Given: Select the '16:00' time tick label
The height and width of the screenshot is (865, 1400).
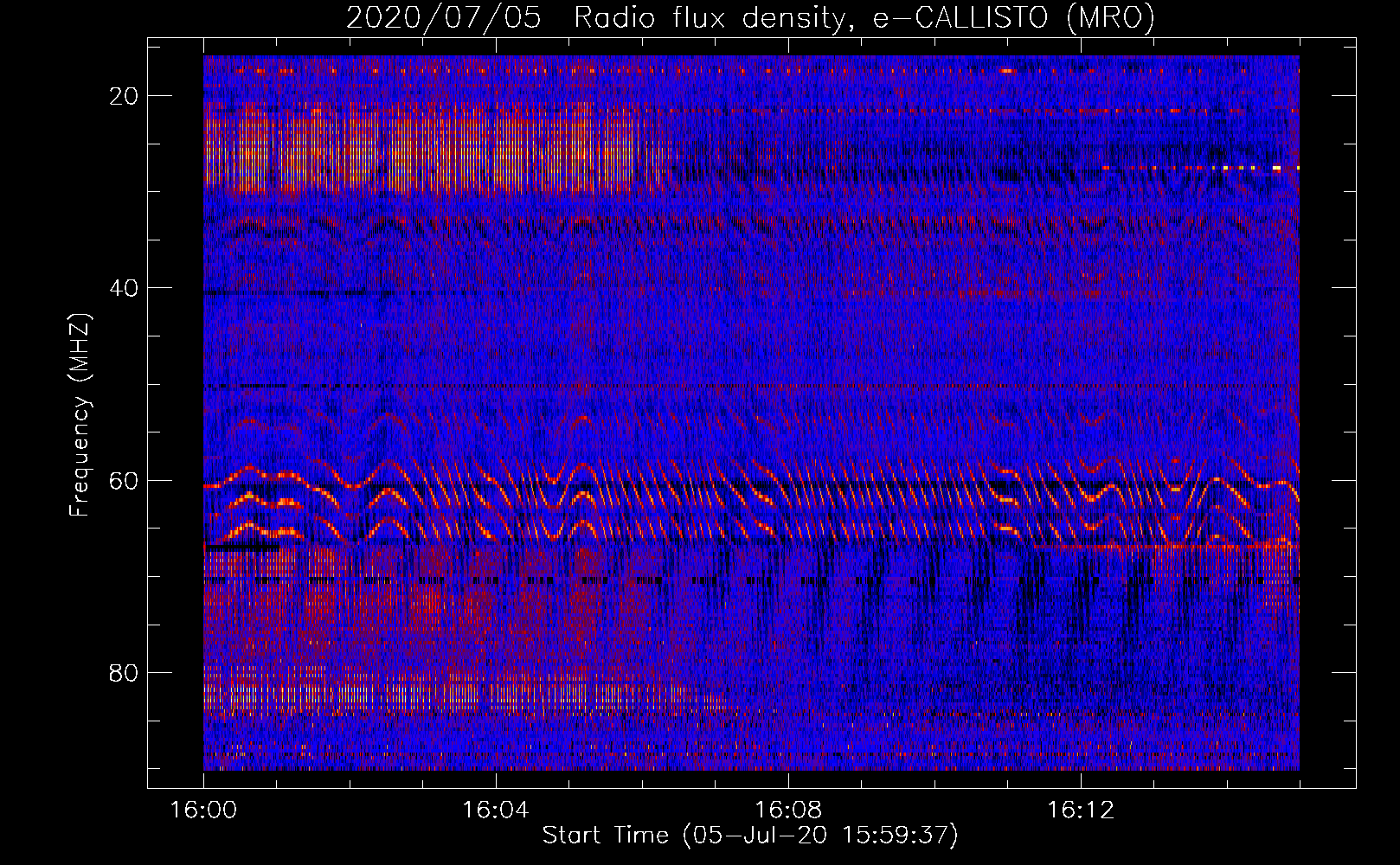Looking at the screenshot, I should 204,811.
